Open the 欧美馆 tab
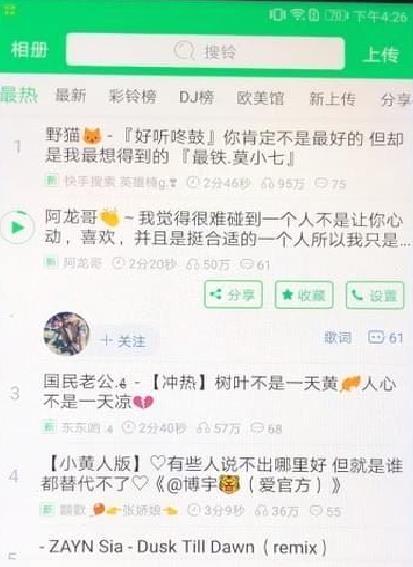This screenshot has width=413, height=567. point(260,98)
